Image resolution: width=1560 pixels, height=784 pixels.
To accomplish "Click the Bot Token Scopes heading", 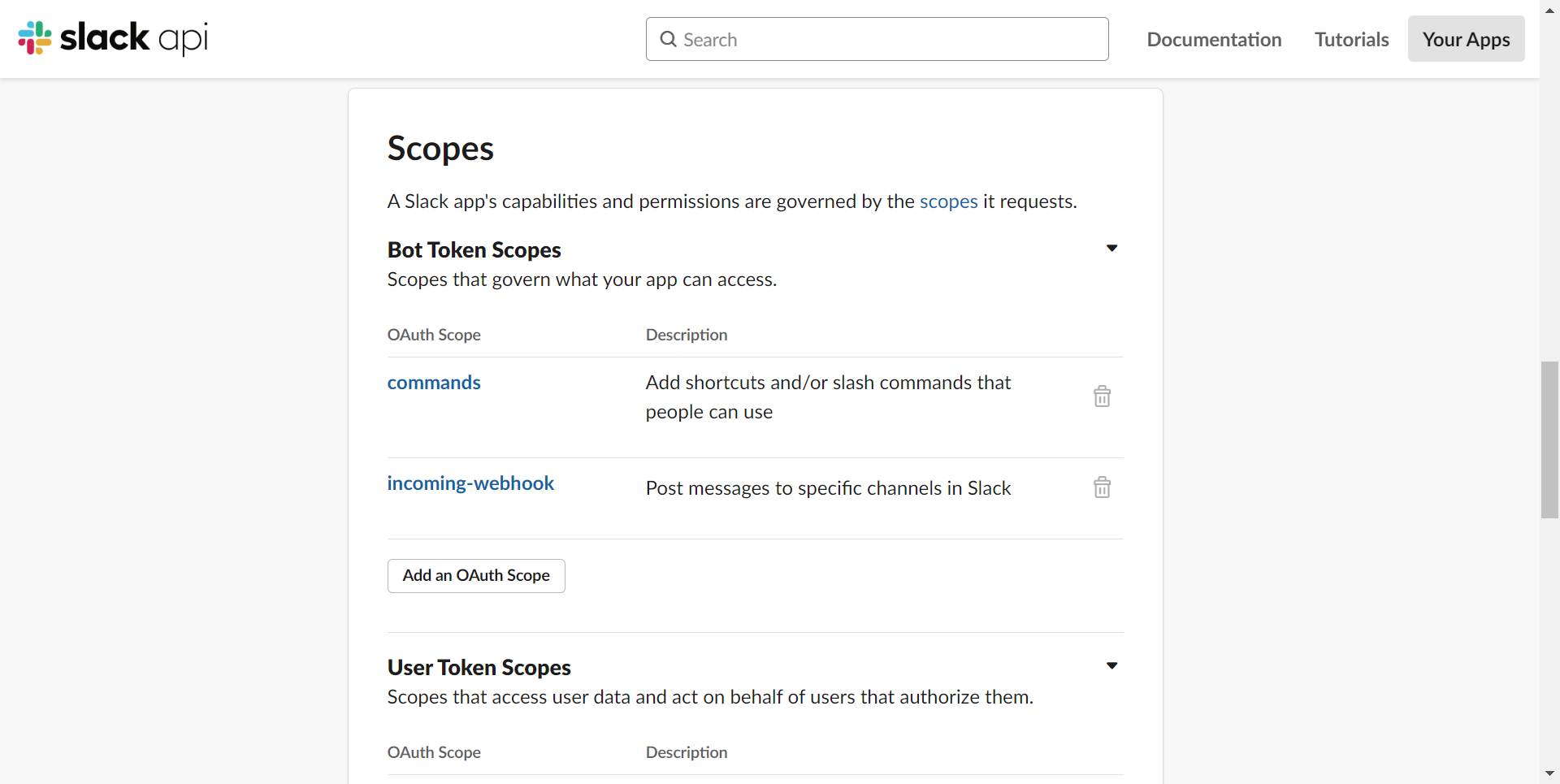I will [474, 250].
